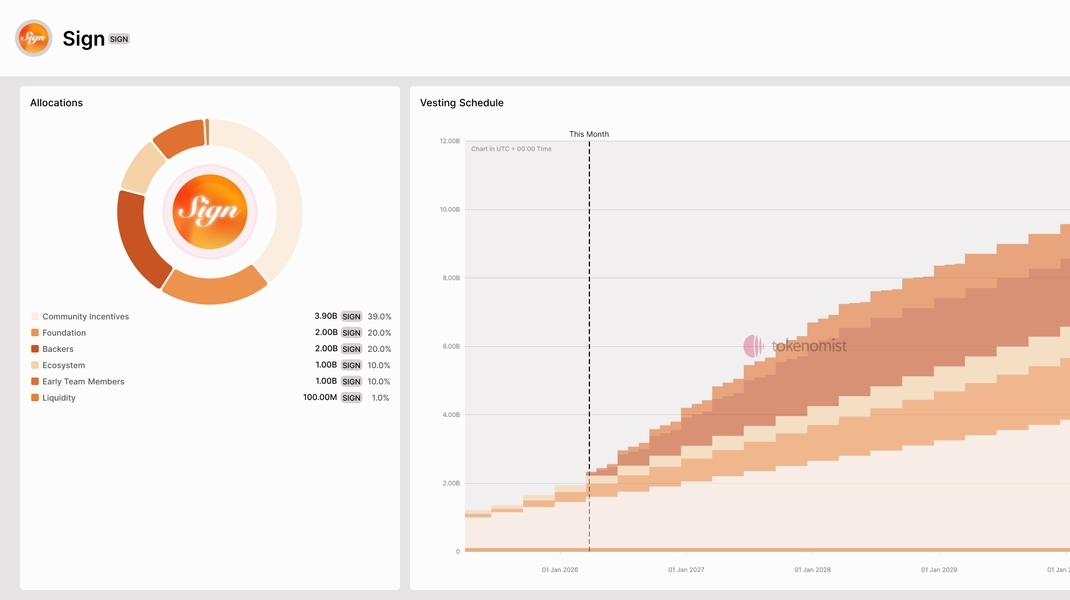This screenshot has height=600, width=1070.
Task: Select the Early Team Members legend label
Action: click(x=83, y=382)
